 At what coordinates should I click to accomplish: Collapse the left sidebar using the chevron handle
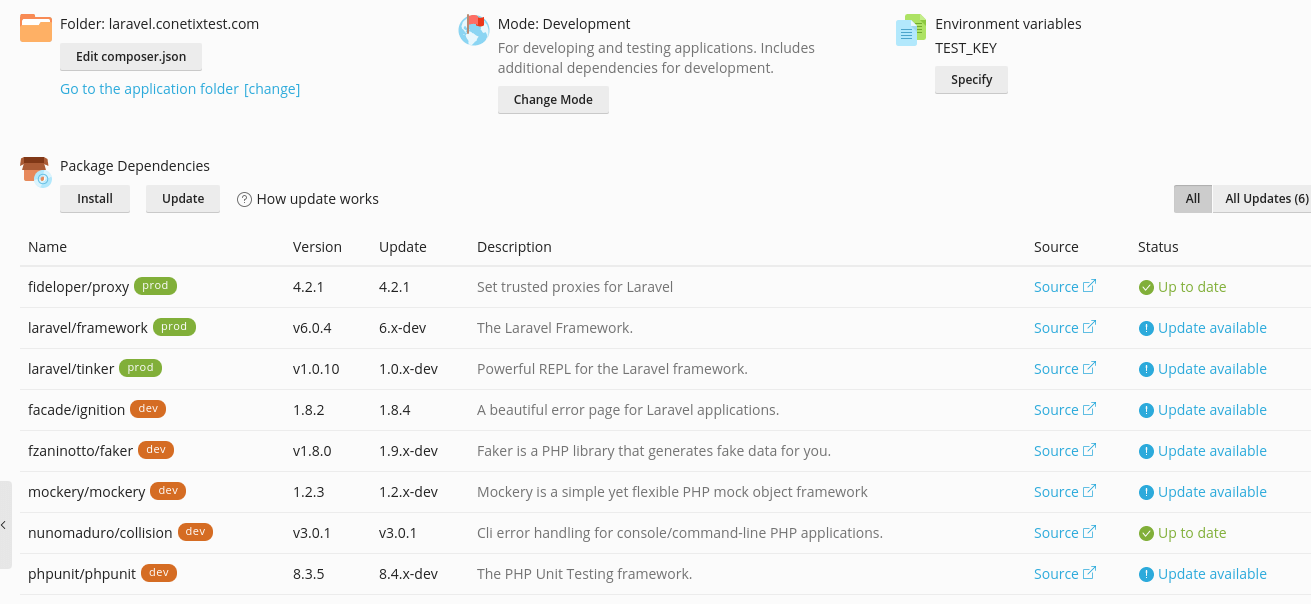click(5, 525)
